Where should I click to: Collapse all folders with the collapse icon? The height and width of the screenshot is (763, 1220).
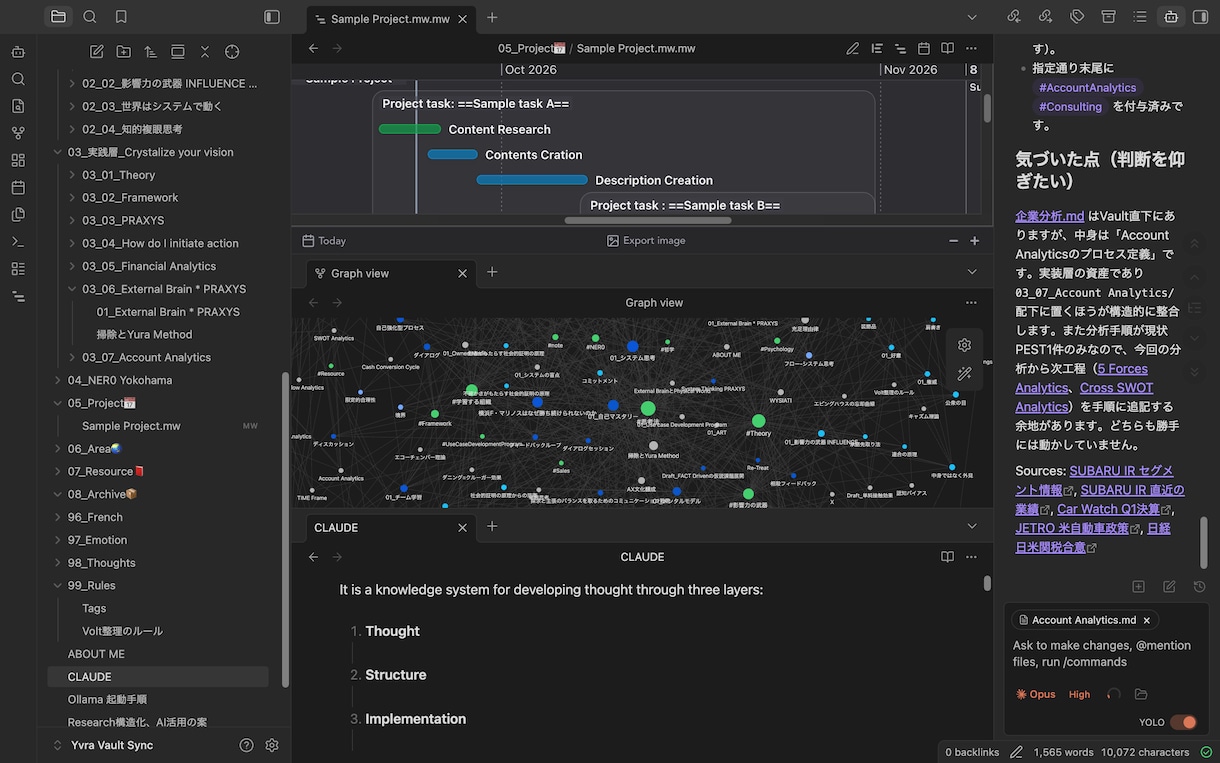tap(205, 52)
